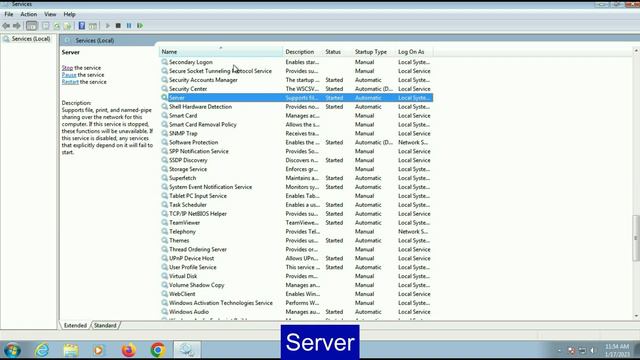
Task: Click the Export List toolbar icon
Action: tap(67, 26)
